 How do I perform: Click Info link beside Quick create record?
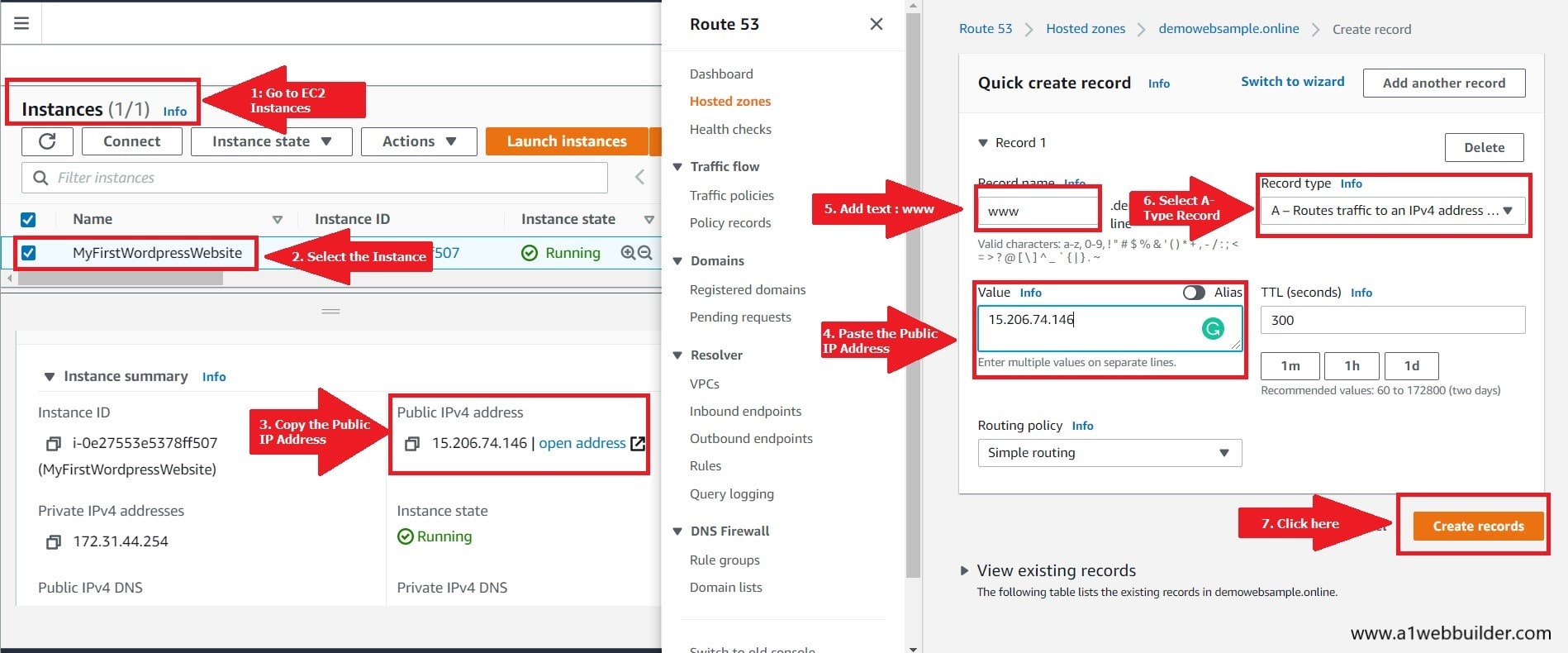[x=1159, y=83]
